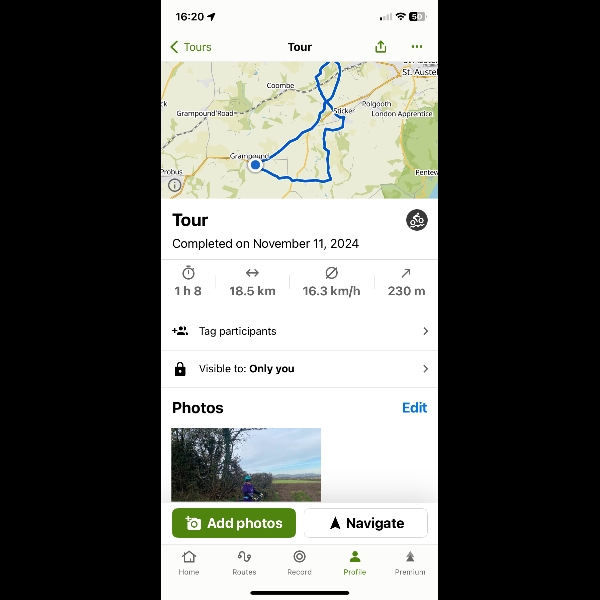600x600 pixels.
Task: Tap the blue start point marker
Action: [x=255, y=165]
